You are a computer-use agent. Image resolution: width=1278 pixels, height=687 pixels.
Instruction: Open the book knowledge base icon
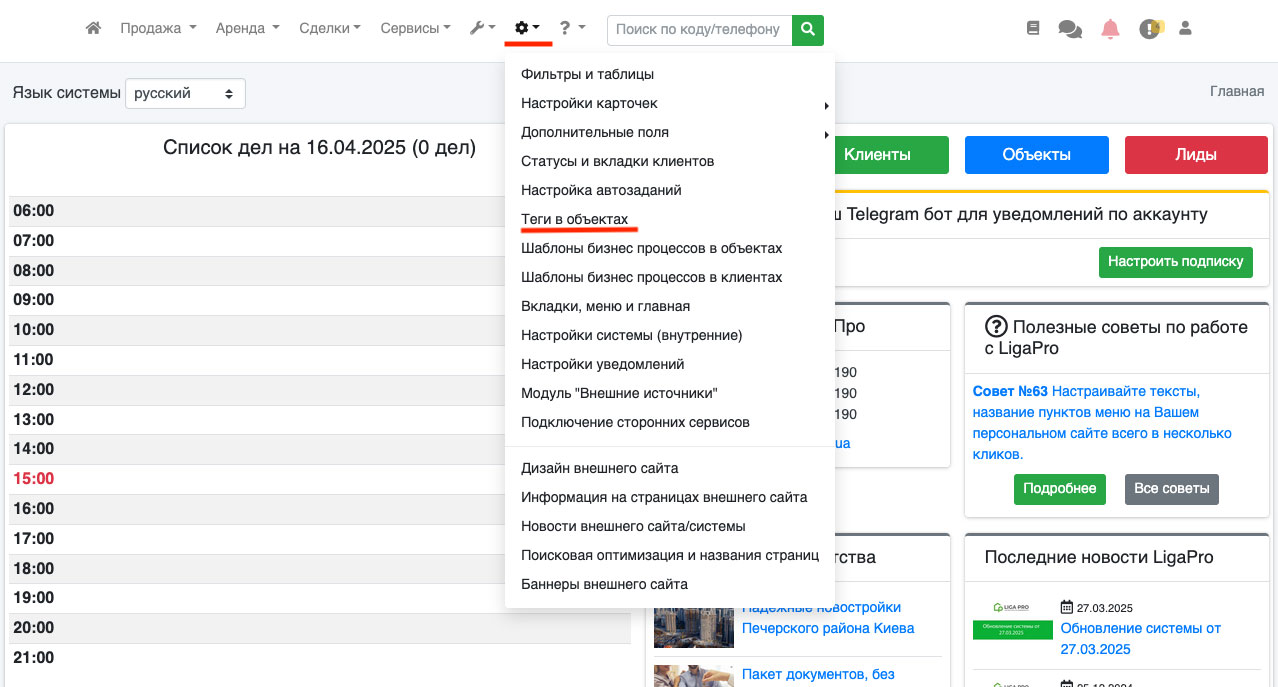click(1033, 29)
